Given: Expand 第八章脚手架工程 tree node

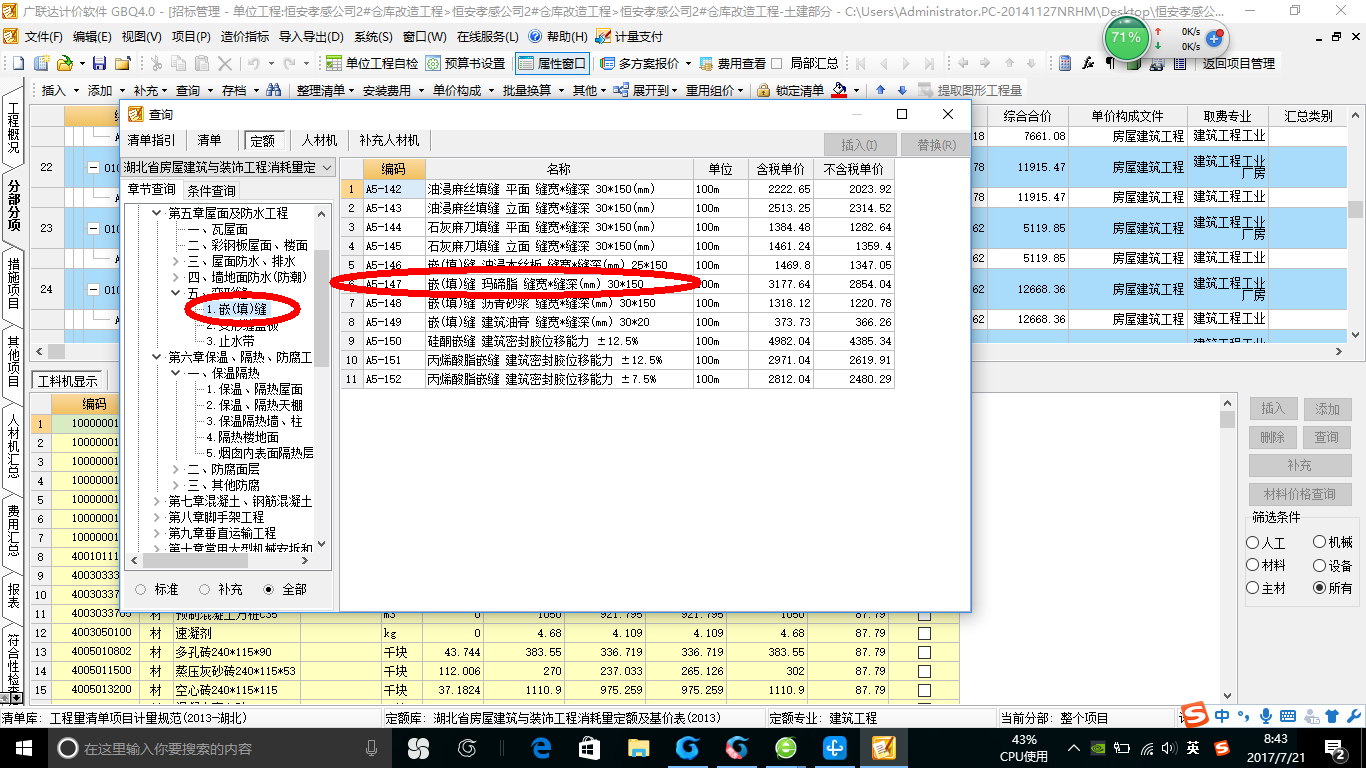Looking at the screenshot, I should pos(157,517).
